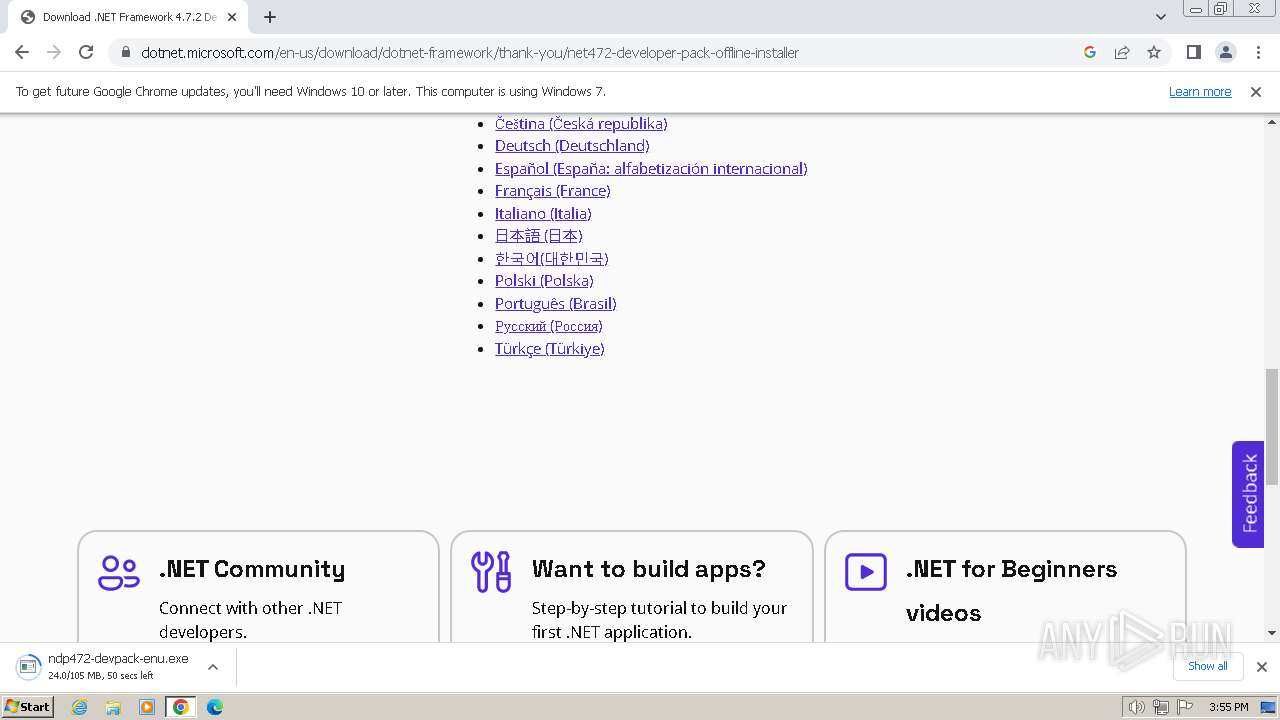Open .NET for Beginners videos heading
This screenshot has height=720, width=1280.
coord(1011,590)
